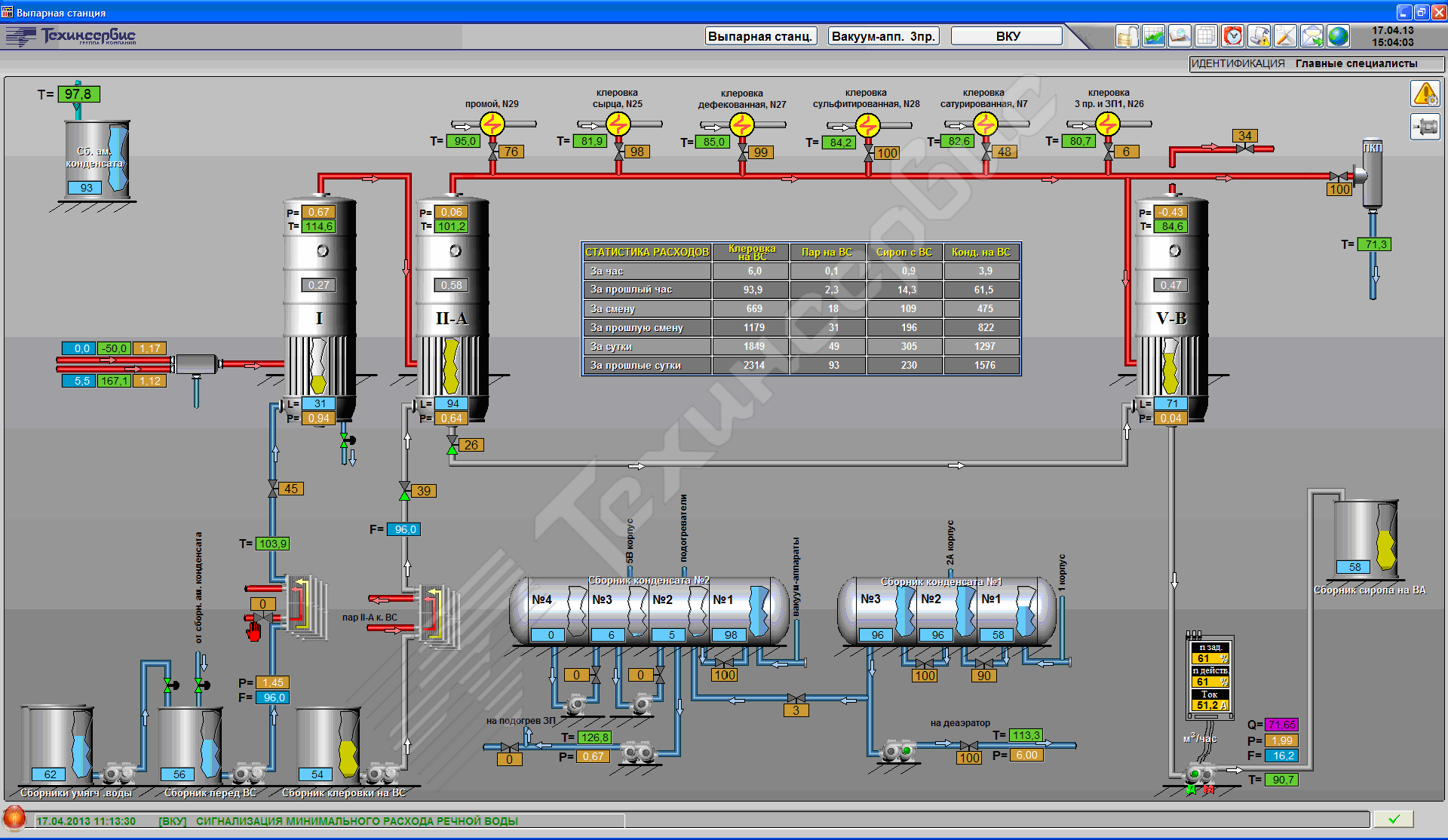Open the Выпарная станц. screen
This screenshot has width=1448, height=840.
(760, 36)
